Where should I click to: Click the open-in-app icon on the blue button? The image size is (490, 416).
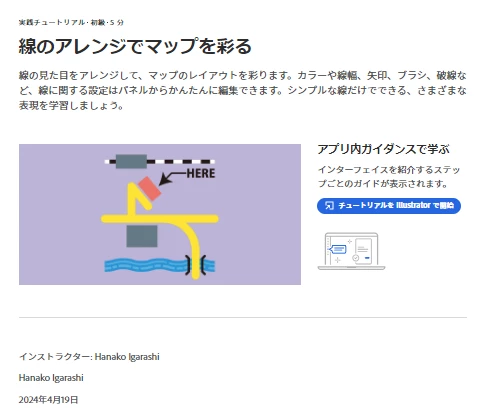(x=329, y=206)
